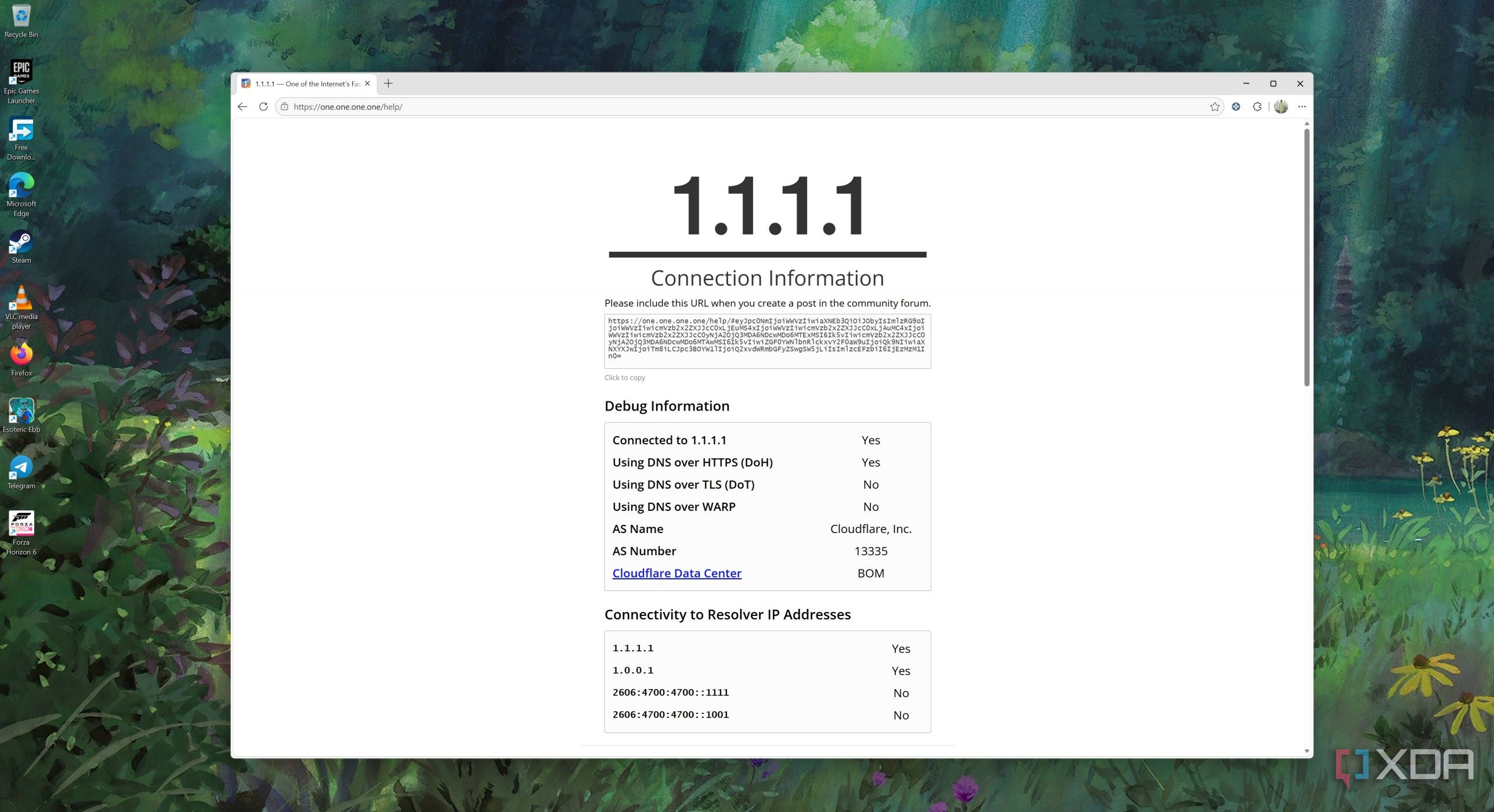Viewport: 1494px width, 812px height.
Task: Minimize the Edge browser window
Action: [x=1246, y=84]
